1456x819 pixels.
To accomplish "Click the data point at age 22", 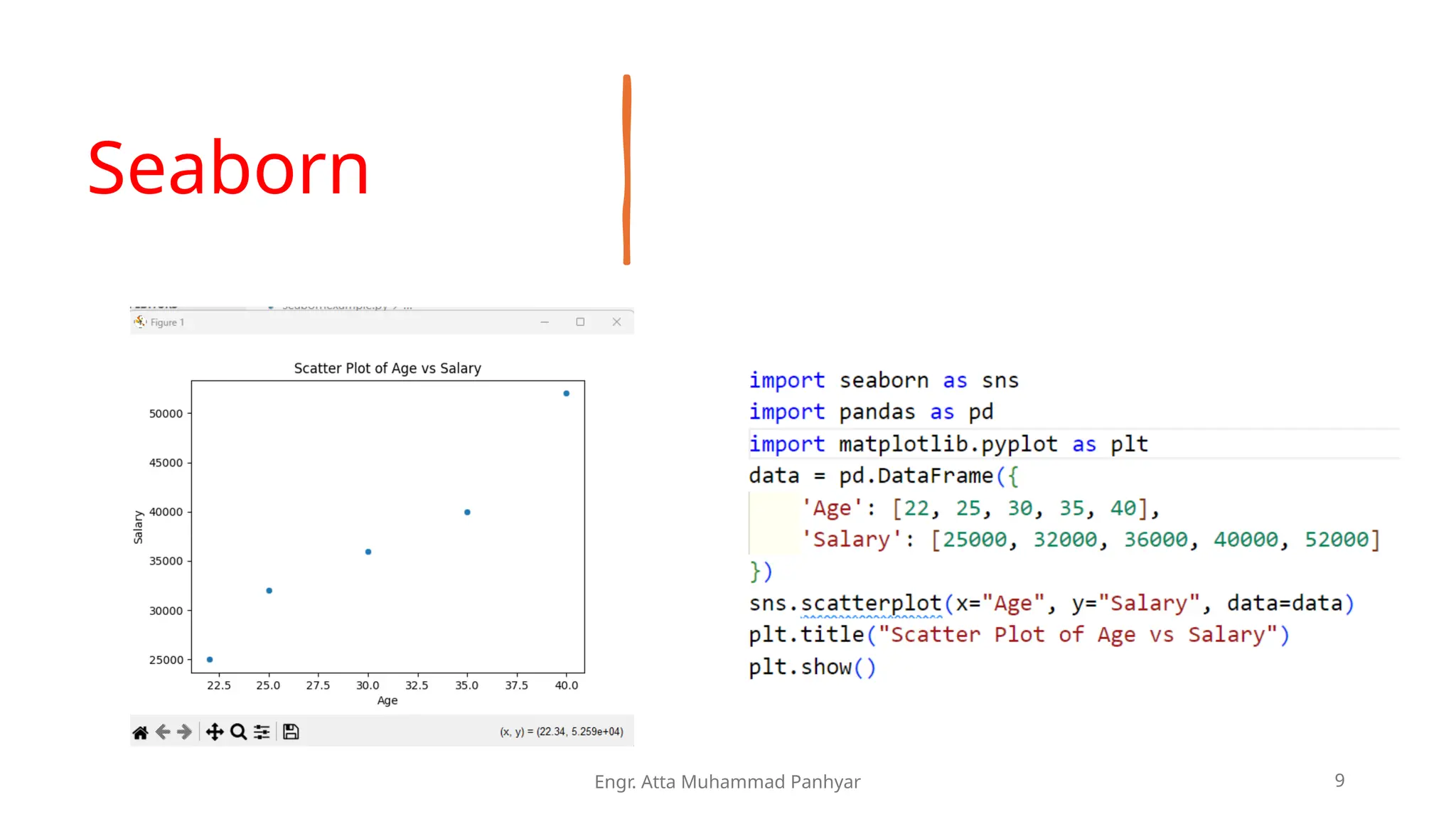I will point(210,660).
